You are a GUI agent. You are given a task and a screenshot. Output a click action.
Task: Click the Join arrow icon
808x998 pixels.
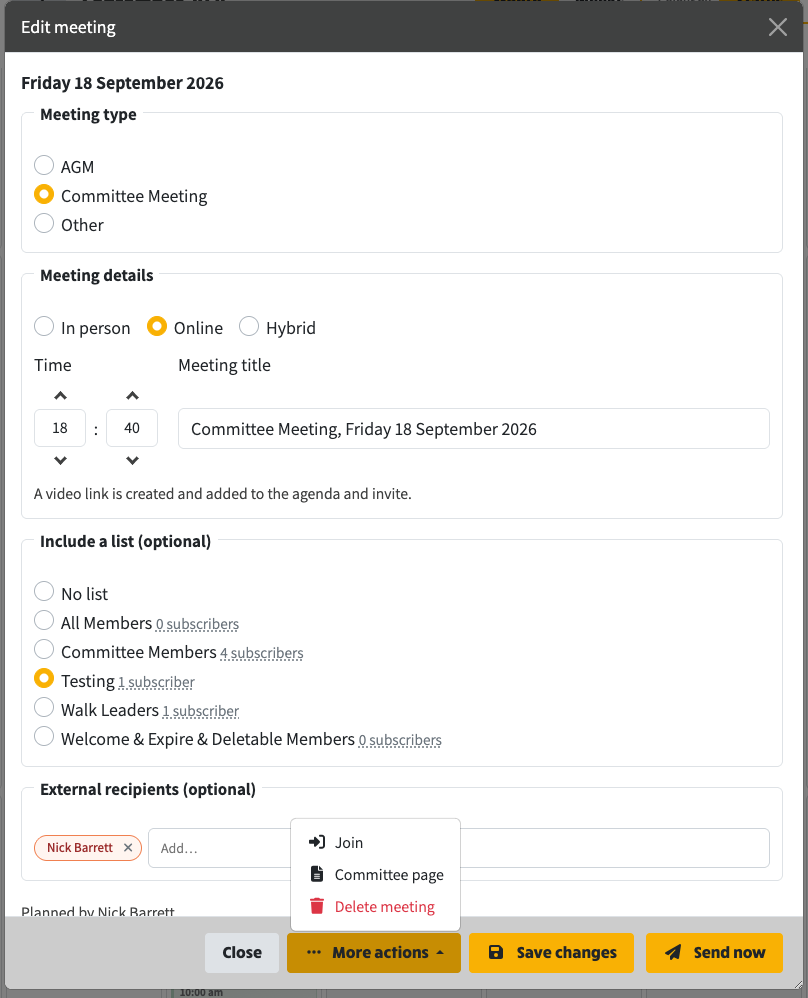[317, 842]
